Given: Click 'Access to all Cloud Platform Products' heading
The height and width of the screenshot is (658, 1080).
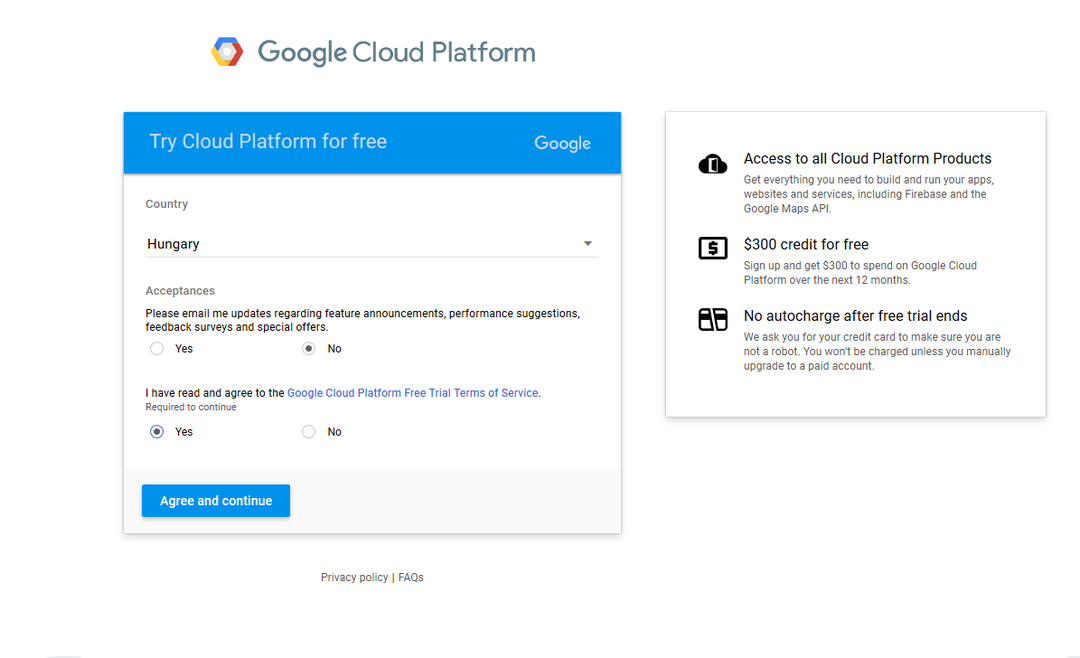Looking at the screenshot, I should point(867,158).
